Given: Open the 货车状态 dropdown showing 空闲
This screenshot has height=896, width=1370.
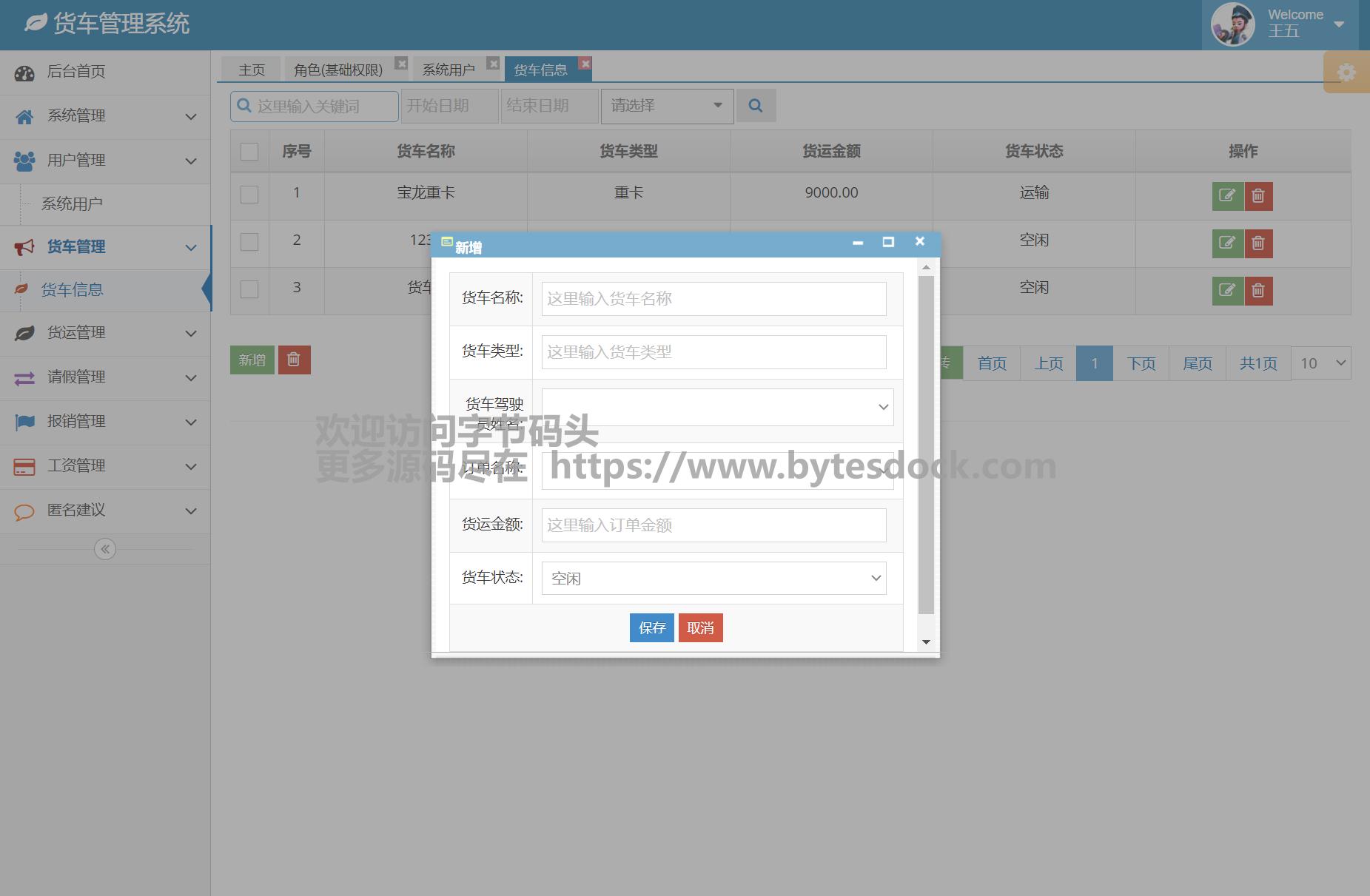Looking at the screenshot, I should coord(713,579).
